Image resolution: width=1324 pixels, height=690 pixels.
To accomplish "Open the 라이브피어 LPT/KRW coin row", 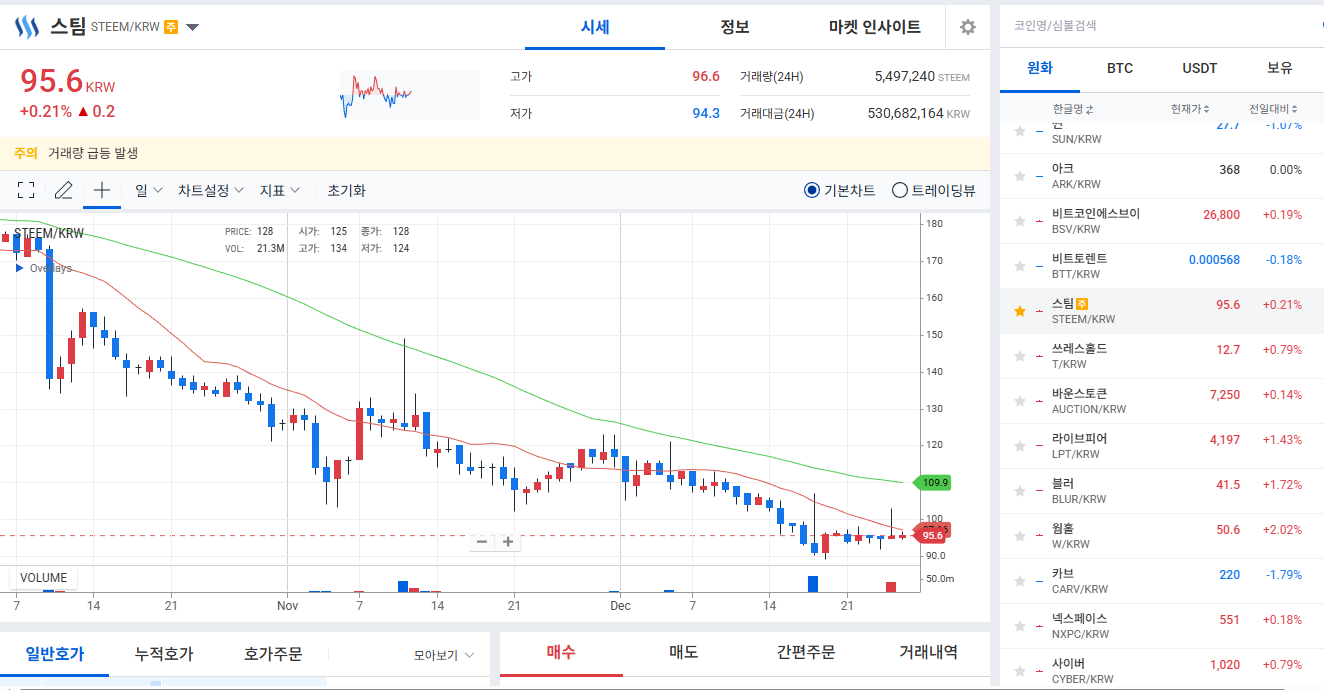I will click(x=1162, y=446).
